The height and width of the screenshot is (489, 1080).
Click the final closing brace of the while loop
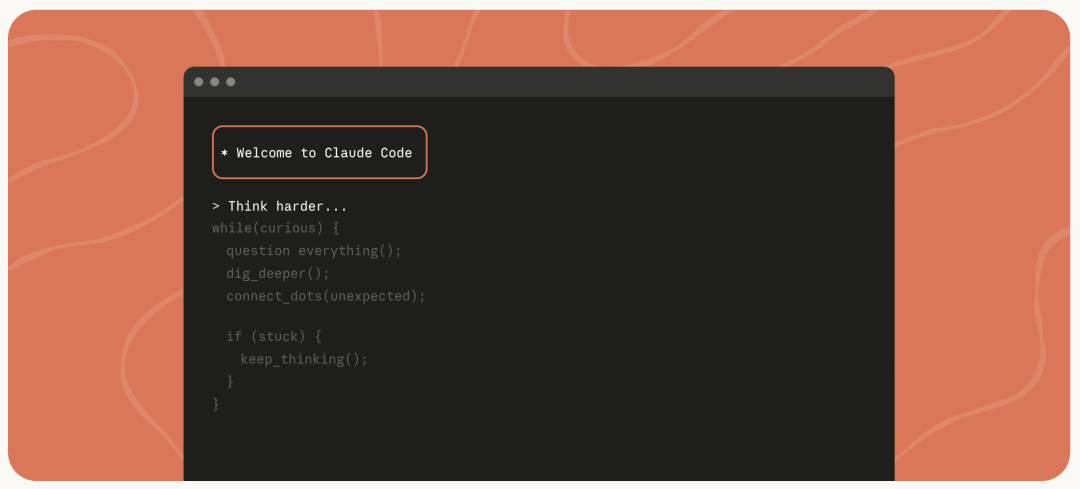[216, 404]
